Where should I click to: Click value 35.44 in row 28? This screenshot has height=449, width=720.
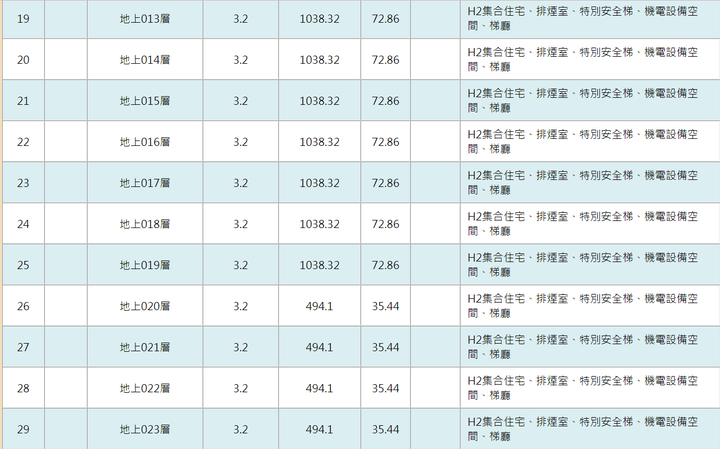[386, 388]
